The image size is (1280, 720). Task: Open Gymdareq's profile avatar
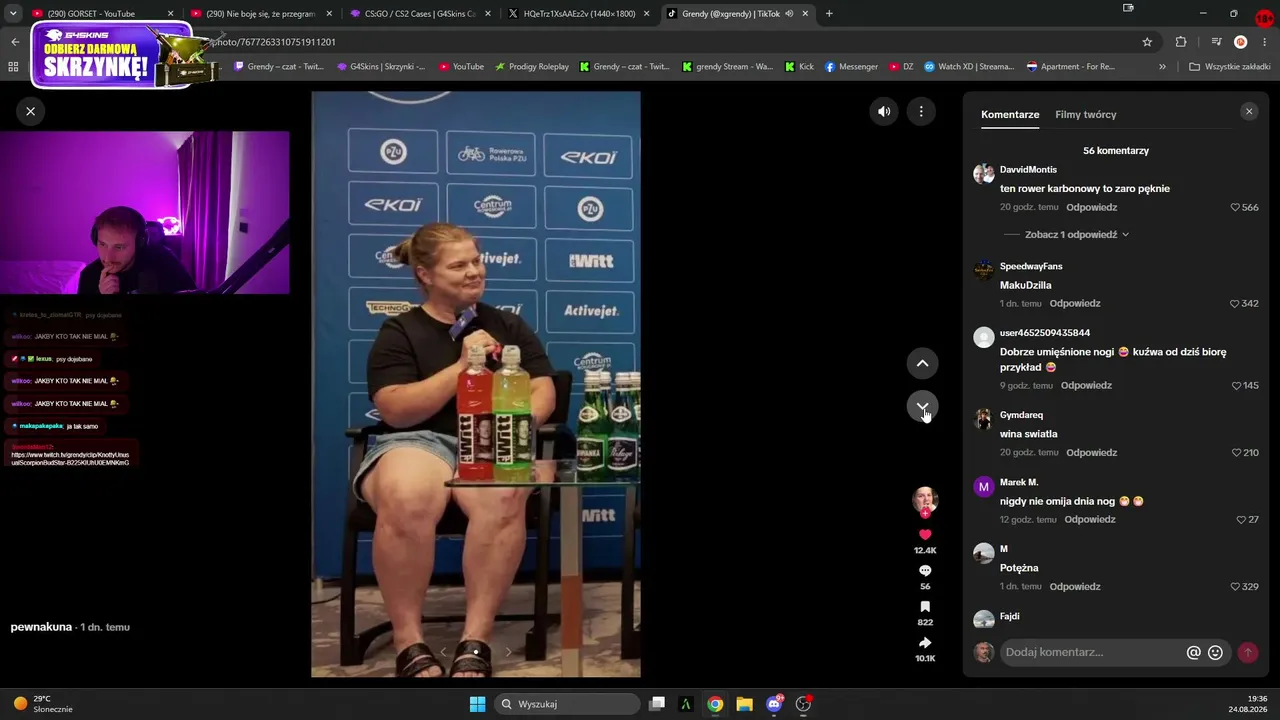pyautogui.click(x=984, y=419)
